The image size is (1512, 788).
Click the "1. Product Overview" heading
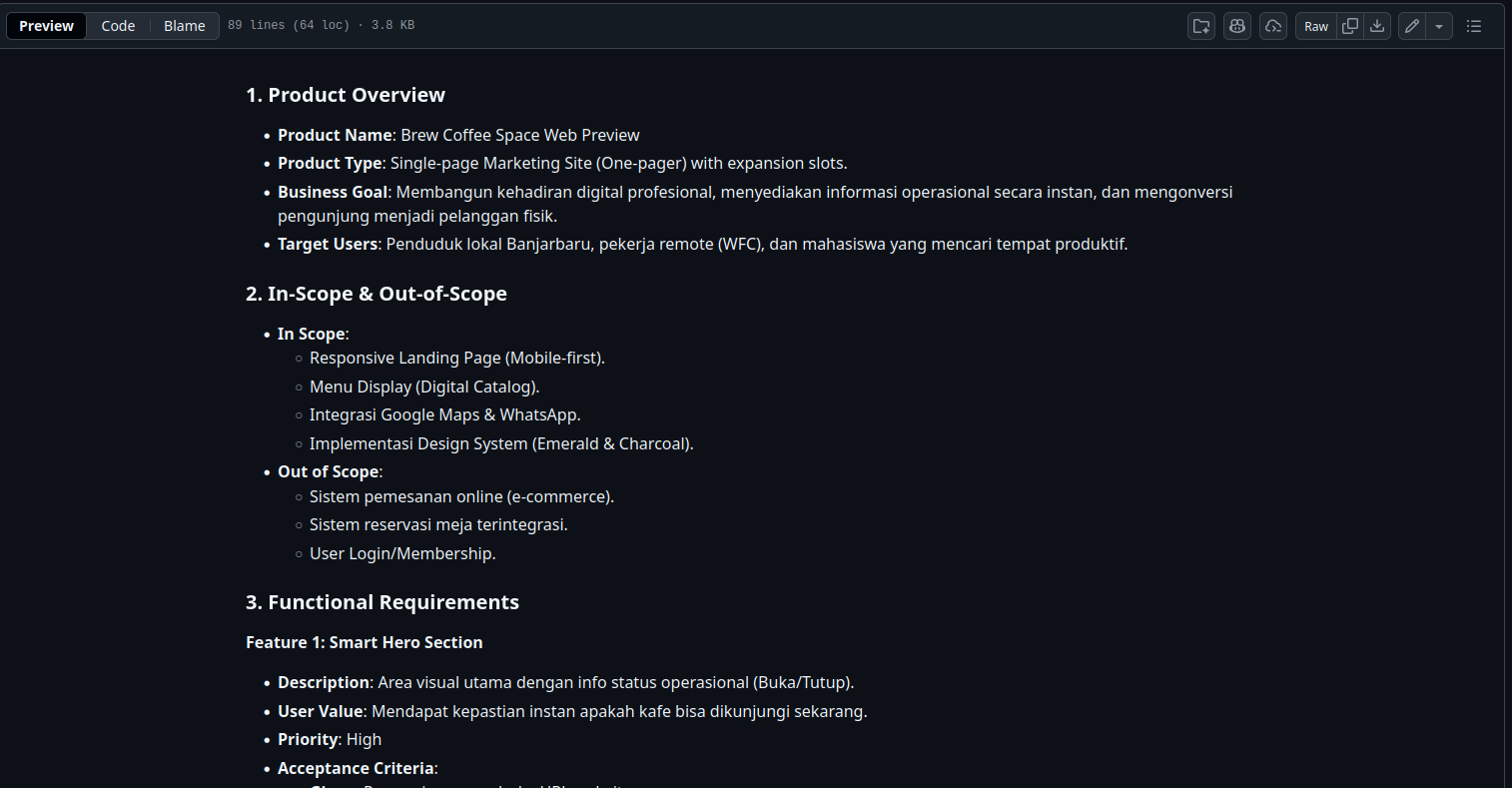coord(346,95)
